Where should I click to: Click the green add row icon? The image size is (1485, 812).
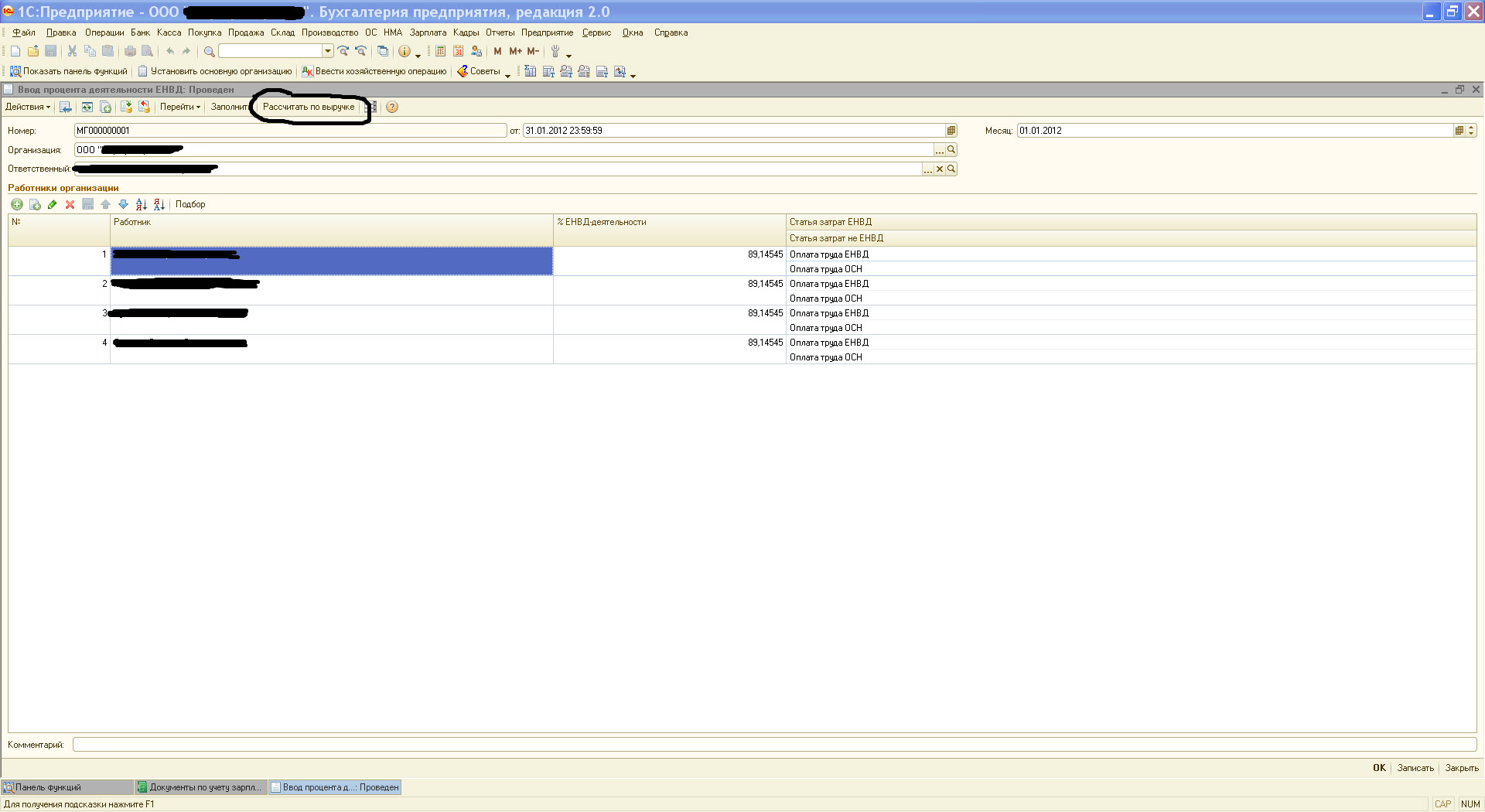[16, 204]
